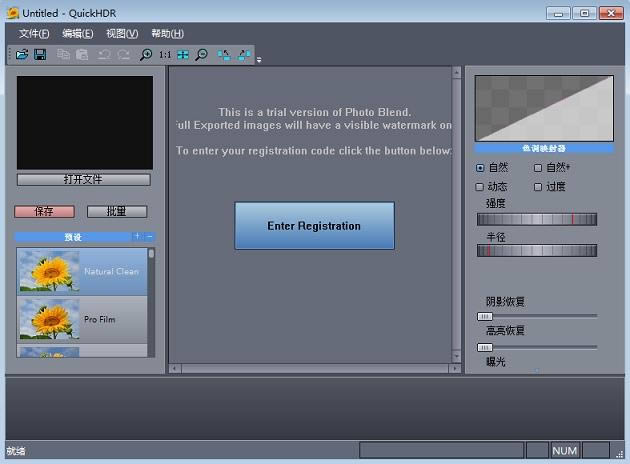Click the 阴影恢复 shadow recovery slider handle
The height and width of the screenshot is (464, 630).
tap(485, 317)
